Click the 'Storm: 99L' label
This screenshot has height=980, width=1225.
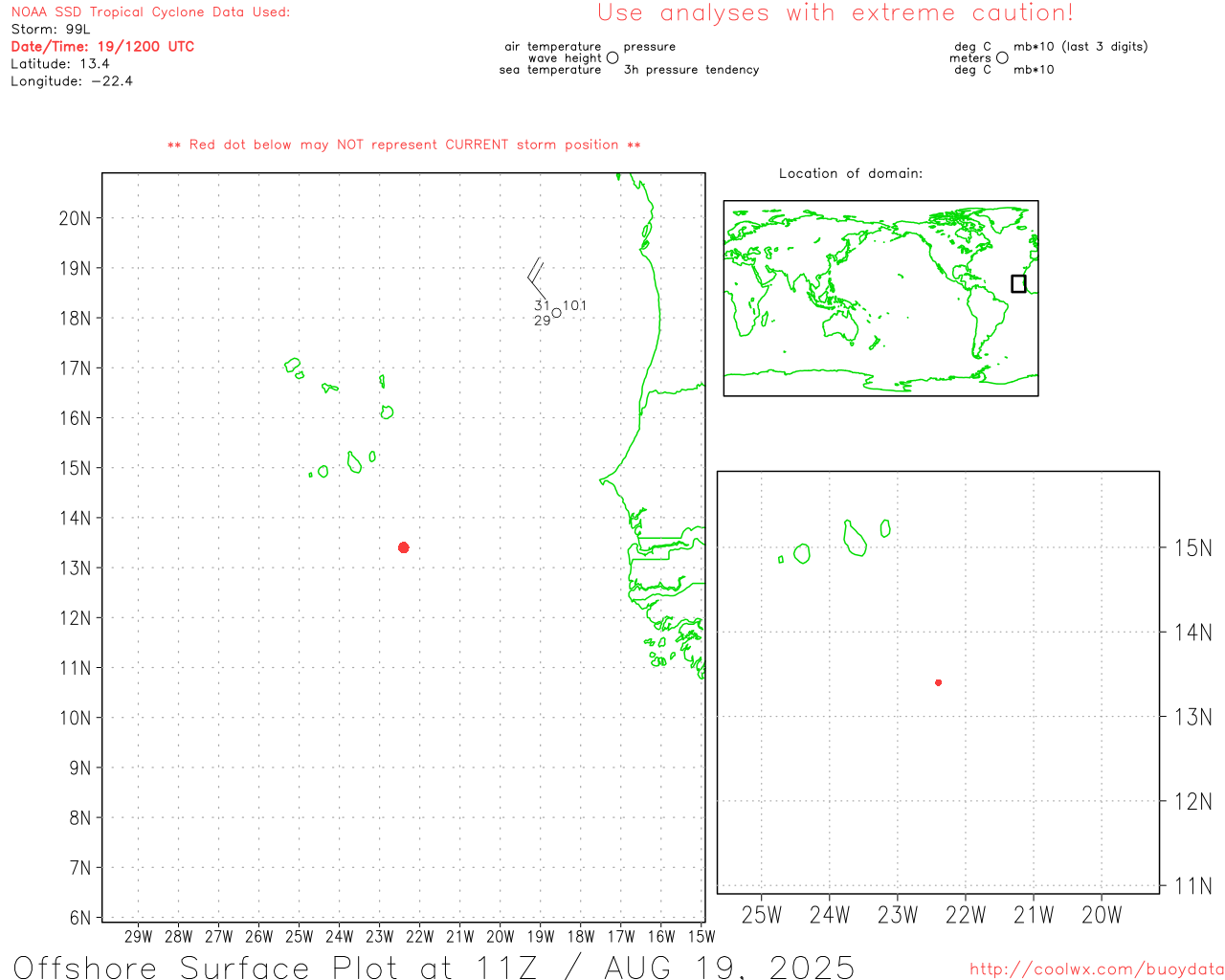51,29
